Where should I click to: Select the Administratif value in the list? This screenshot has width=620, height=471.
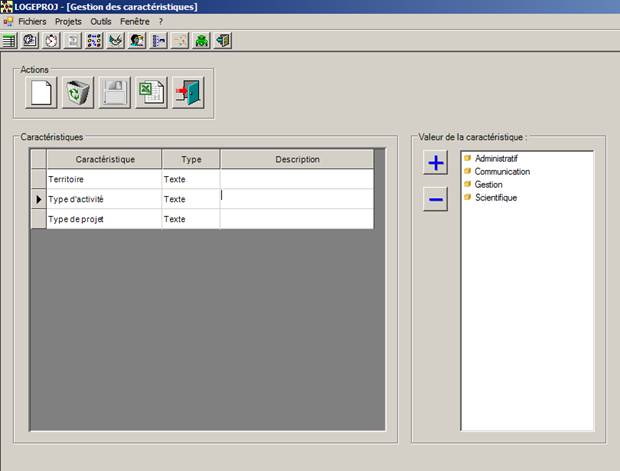496,159
